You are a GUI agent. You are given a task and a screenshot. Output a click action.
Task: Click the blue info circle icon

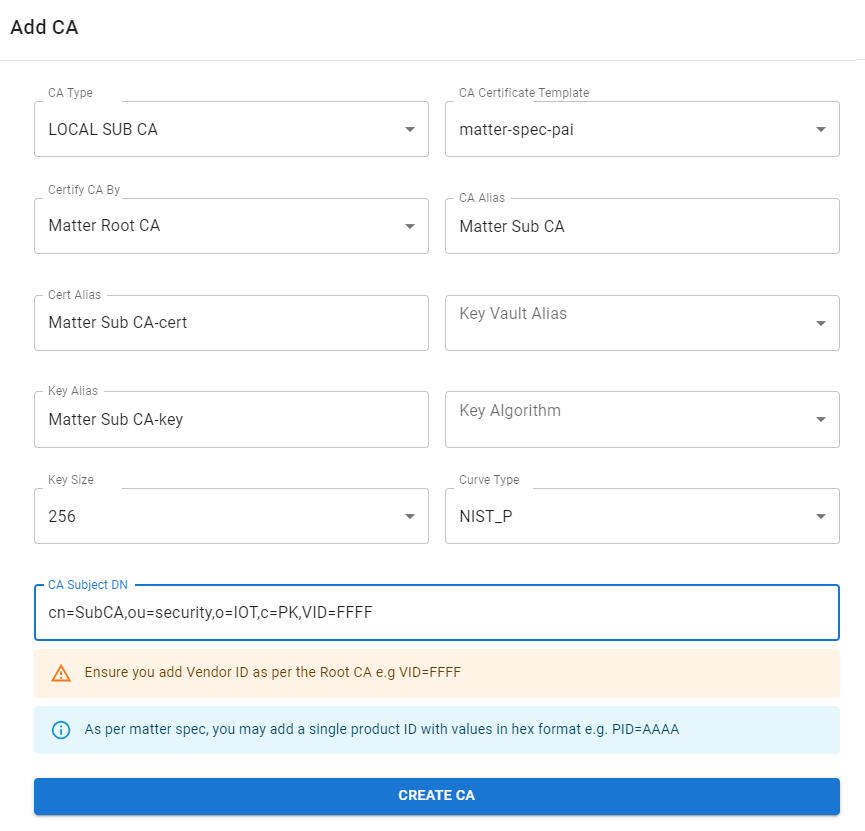(x=61, y=730)
